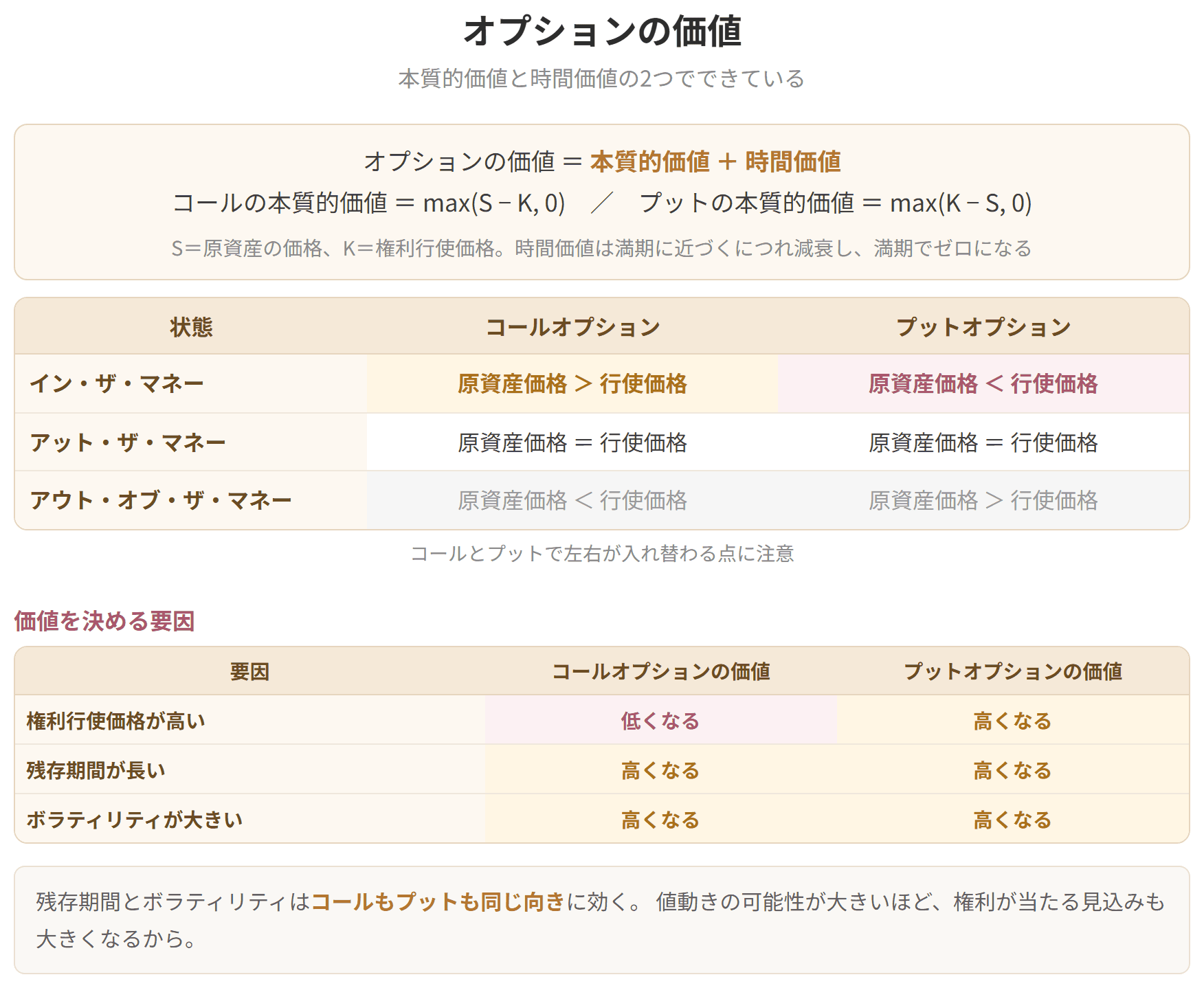Click call value 高くなる in 残存期間が長い row
Viewport: 1204px width, 988px height.
click(x=661, y=770)
